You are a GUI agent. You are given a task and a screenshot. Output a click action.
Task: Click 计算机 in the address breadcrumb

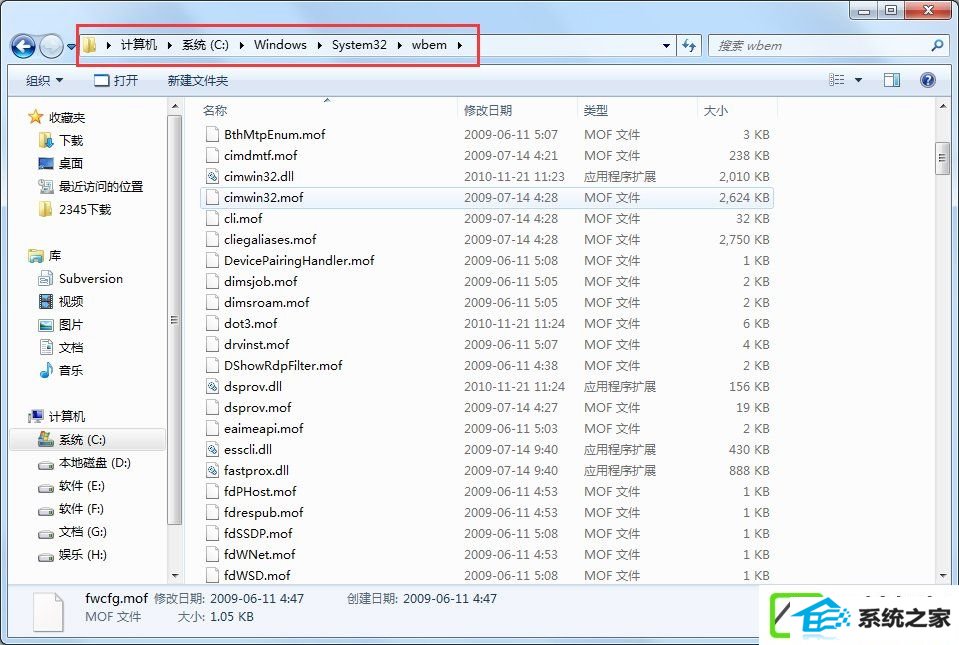pos(139,45)
